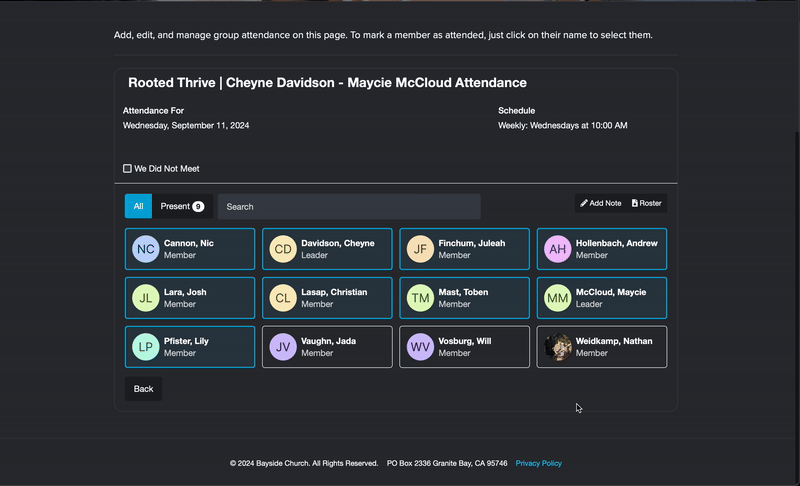
Task: Click the TM avatar for Toben Mast
Action: click(421, 298)
